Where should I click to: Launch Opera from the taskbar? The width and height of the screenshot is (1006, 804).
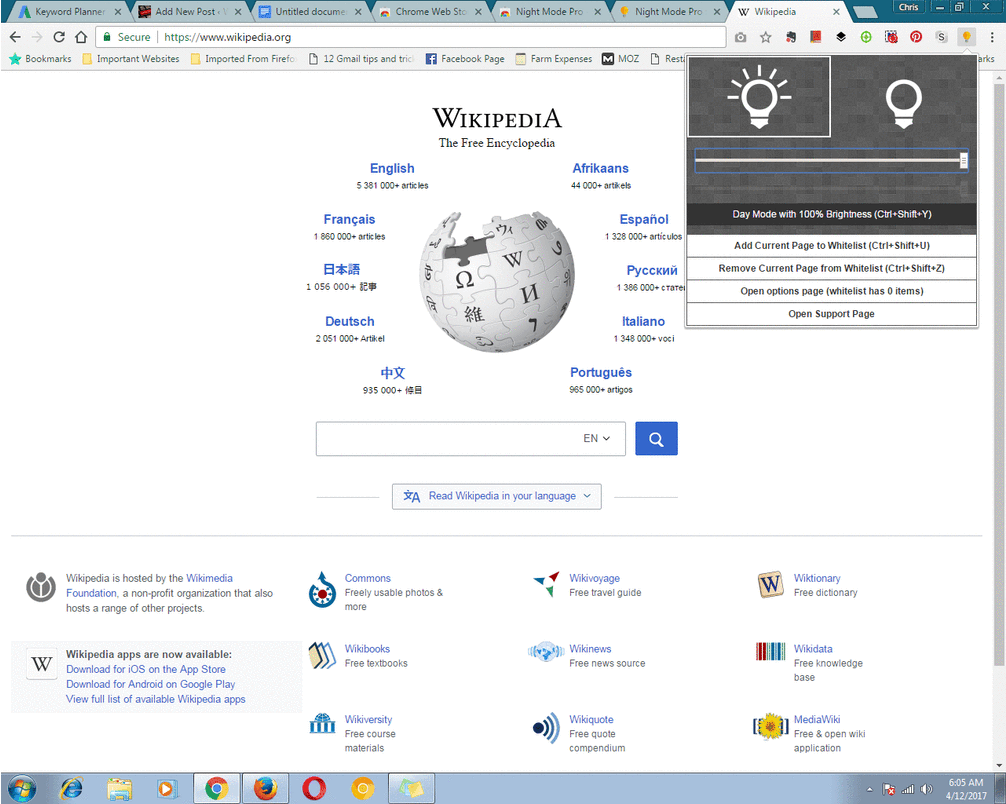314,789
